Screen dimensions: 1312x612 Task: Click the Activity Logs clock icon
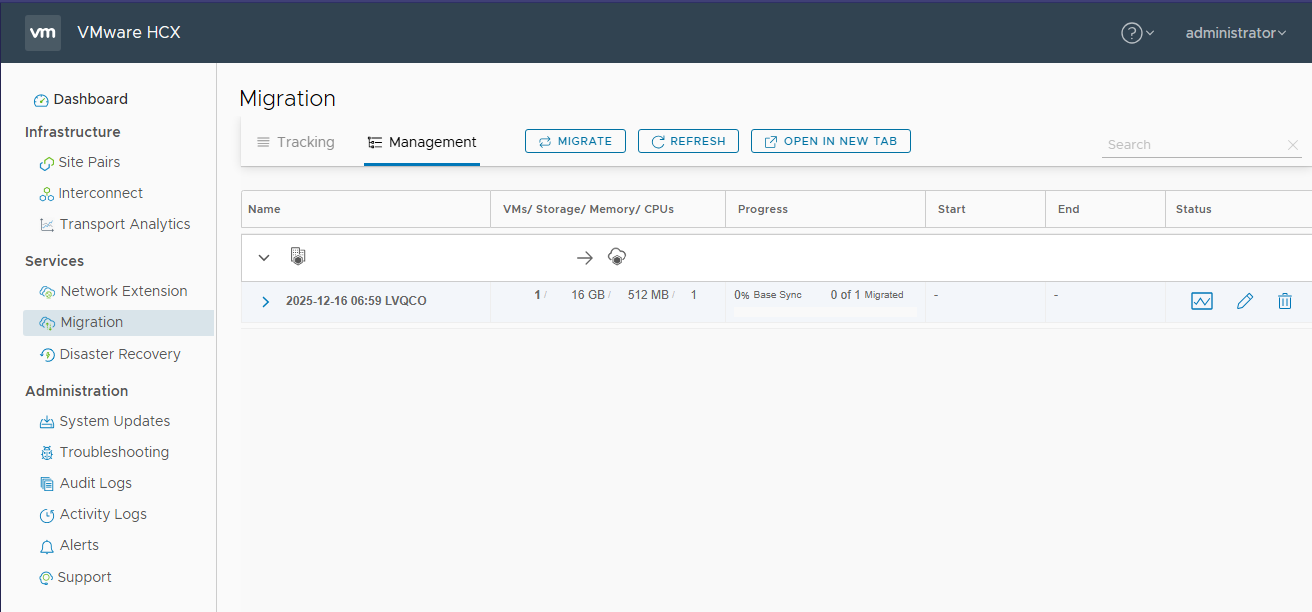[x=47, y=515]
